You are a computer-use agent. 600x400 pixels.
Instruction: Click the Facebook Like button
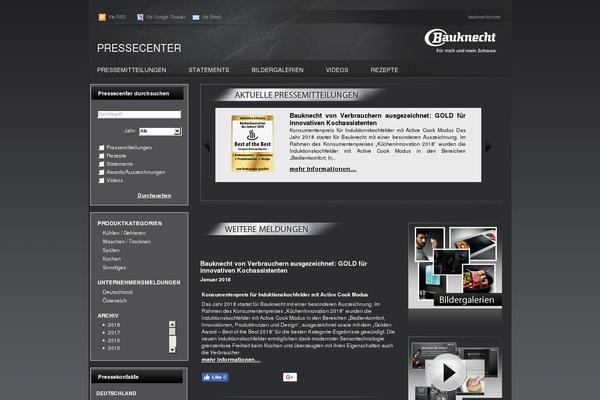click(x=215, y=377)
